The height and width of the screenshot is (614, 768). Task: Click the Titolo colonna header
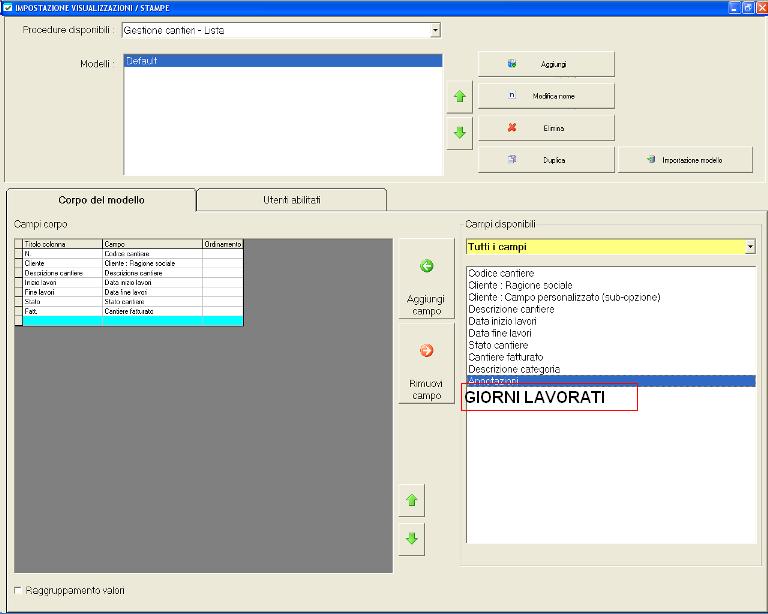pos(63,244)
